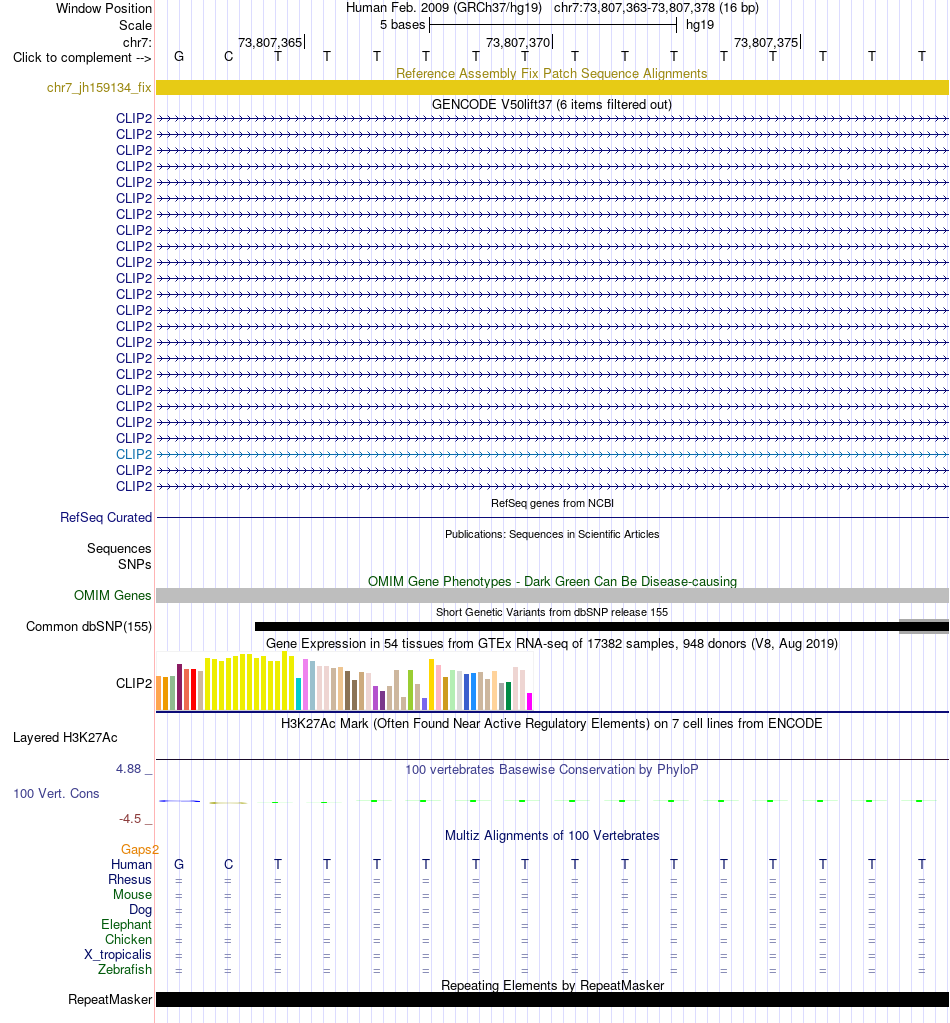The width and height of the screenshot is (950, 1023).
Task: Click 'Click to complement -->' to complement bases
Action: (82, 57)
